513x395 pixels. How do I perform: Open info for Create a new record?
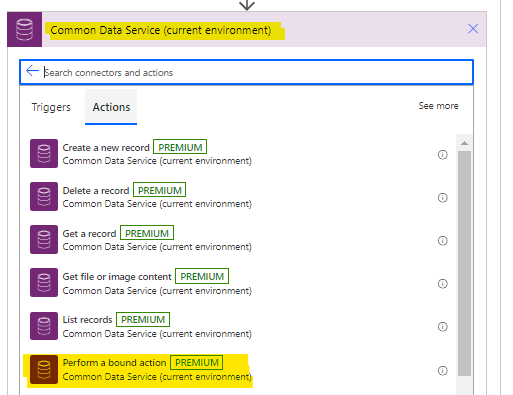coord(443,155)
